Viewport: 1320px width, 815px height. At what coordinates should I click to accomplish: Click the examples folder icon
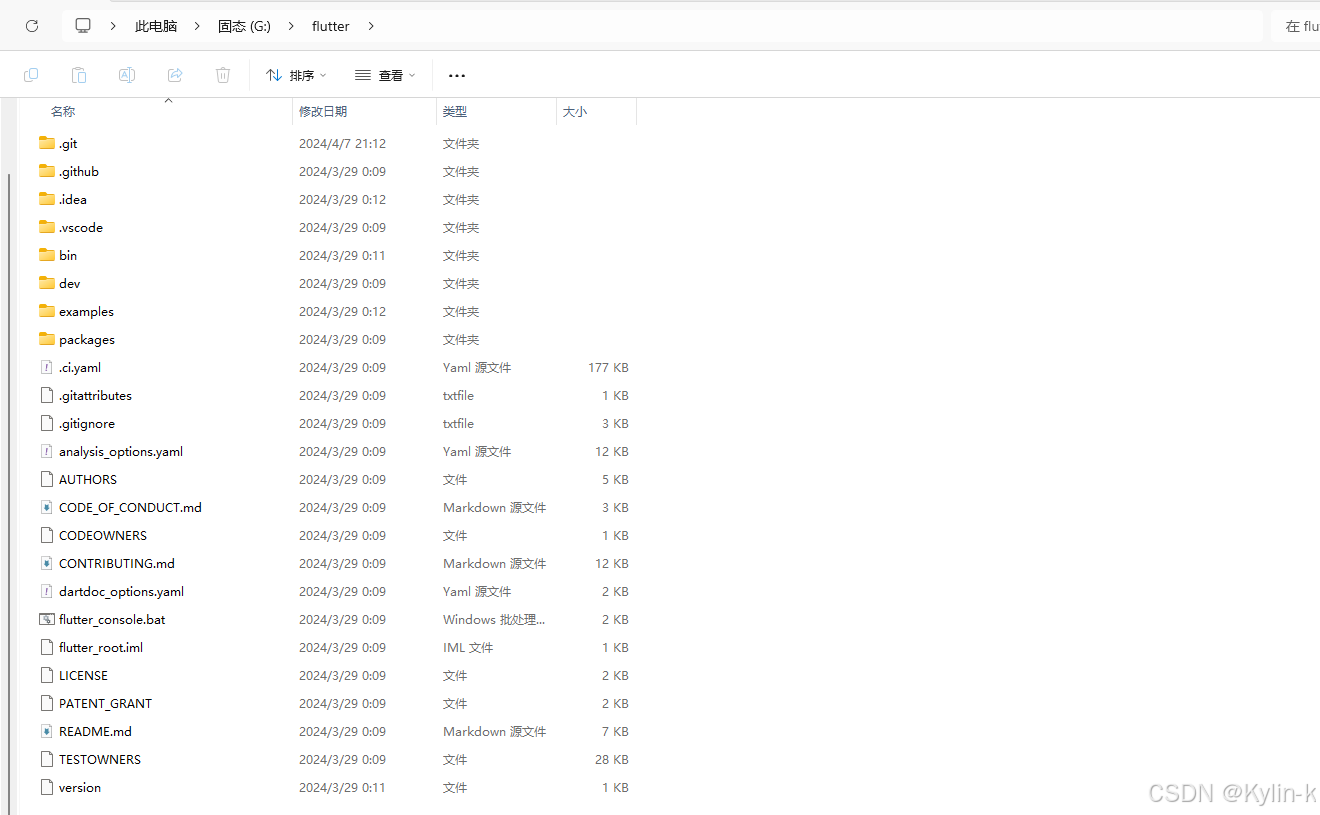click(x=47, y=311)
